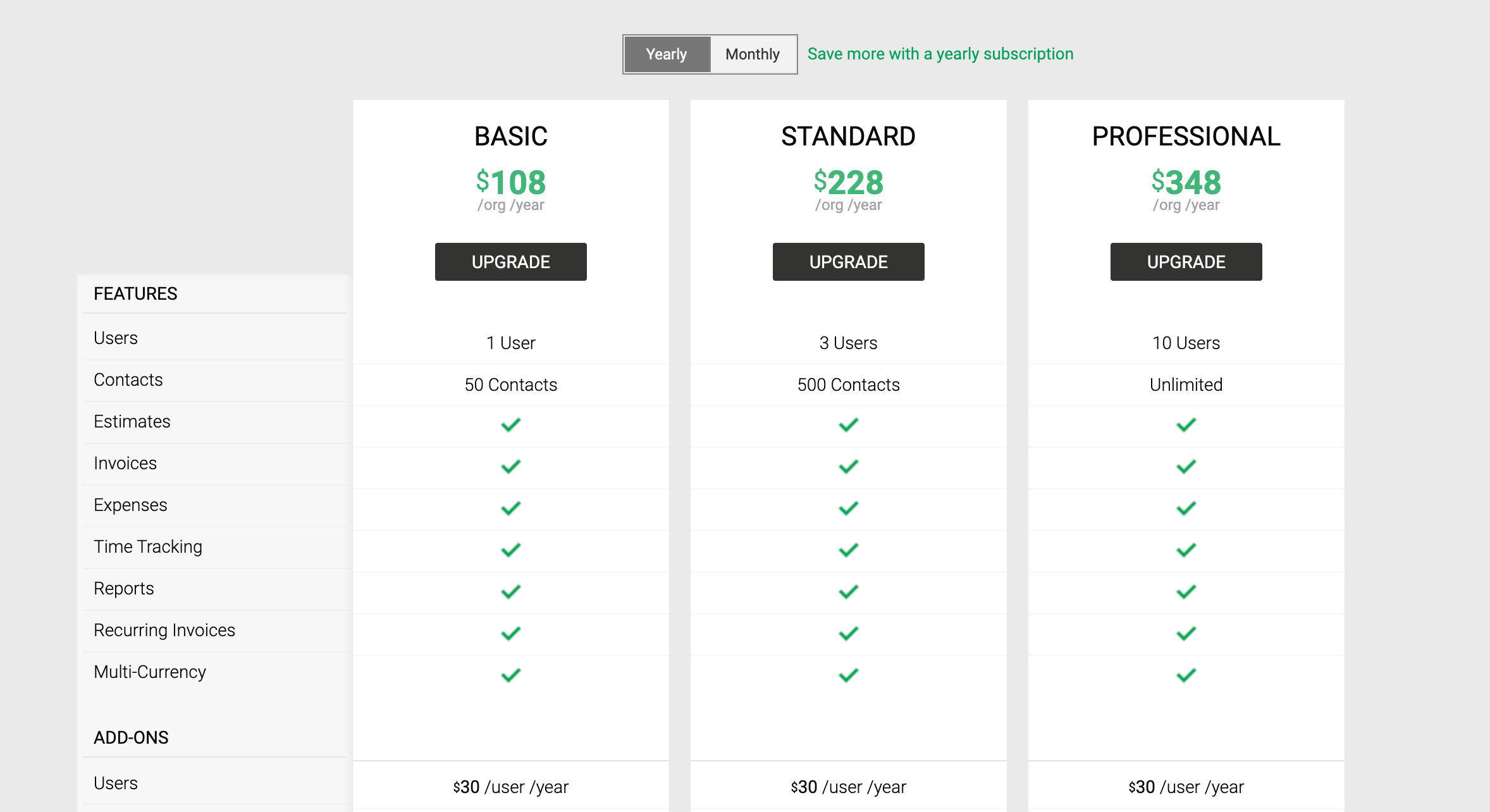Click the Time Tracking checkmark in Basic column
This screenshot has width=1490, height=812.
(510, 550)
